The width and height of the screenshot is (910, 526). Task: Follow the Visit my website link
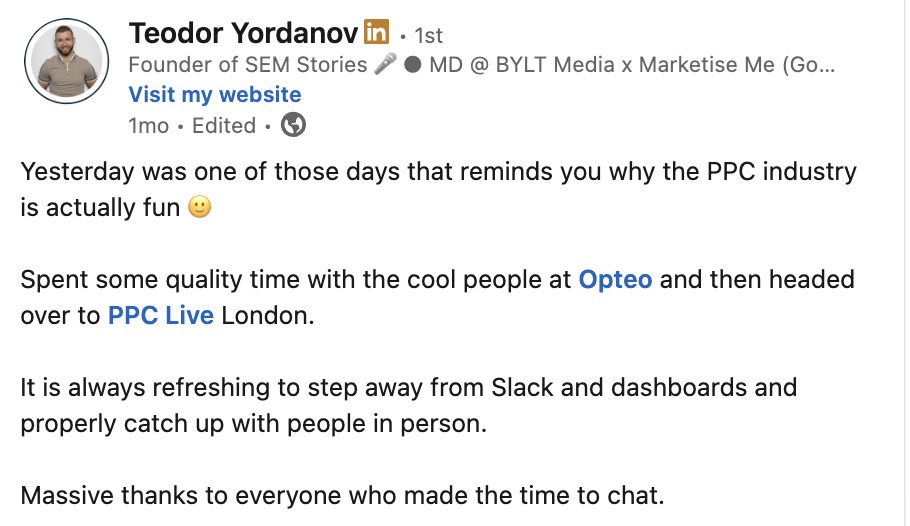click(x=215, y=95)
